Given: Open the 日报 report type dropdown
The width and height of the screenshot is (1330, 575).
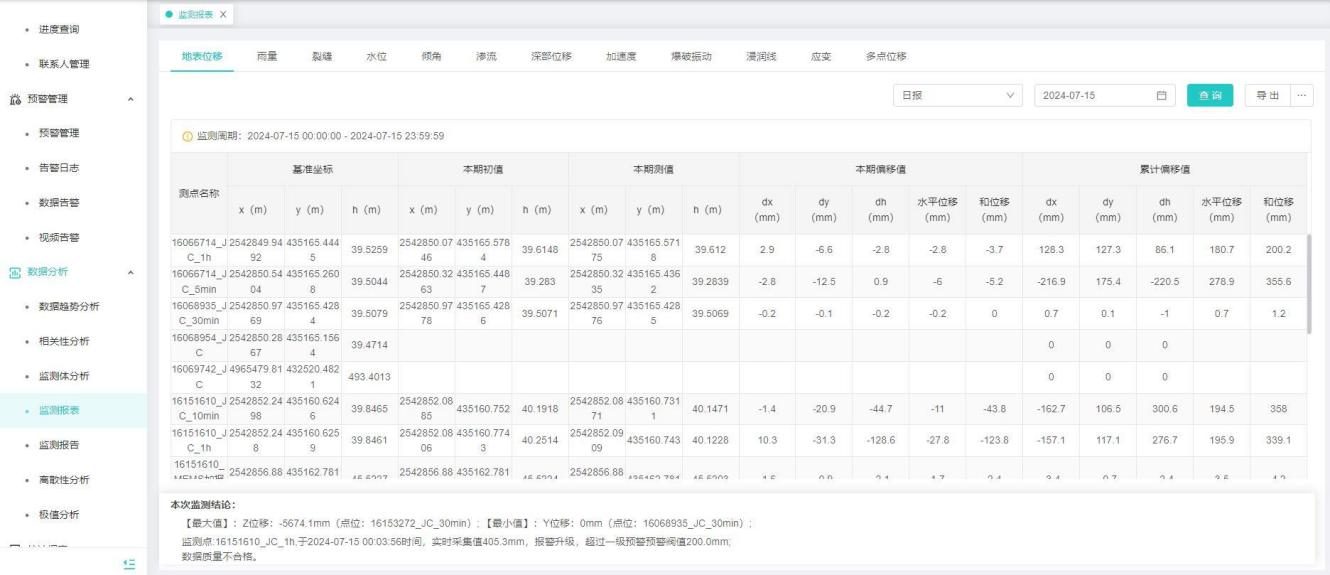Looking at the screenshot, I should pos(957,96).
